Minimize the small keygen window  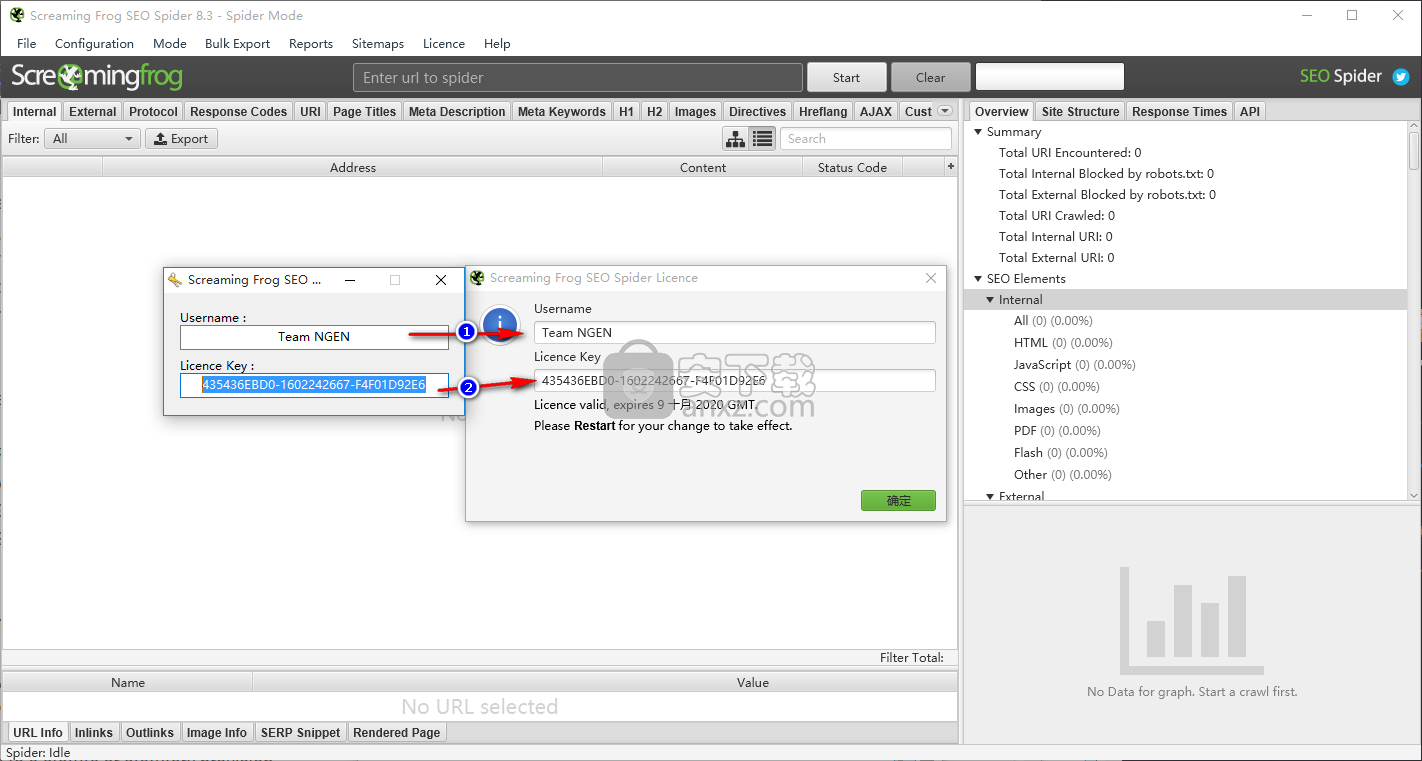tap(351, 280)
